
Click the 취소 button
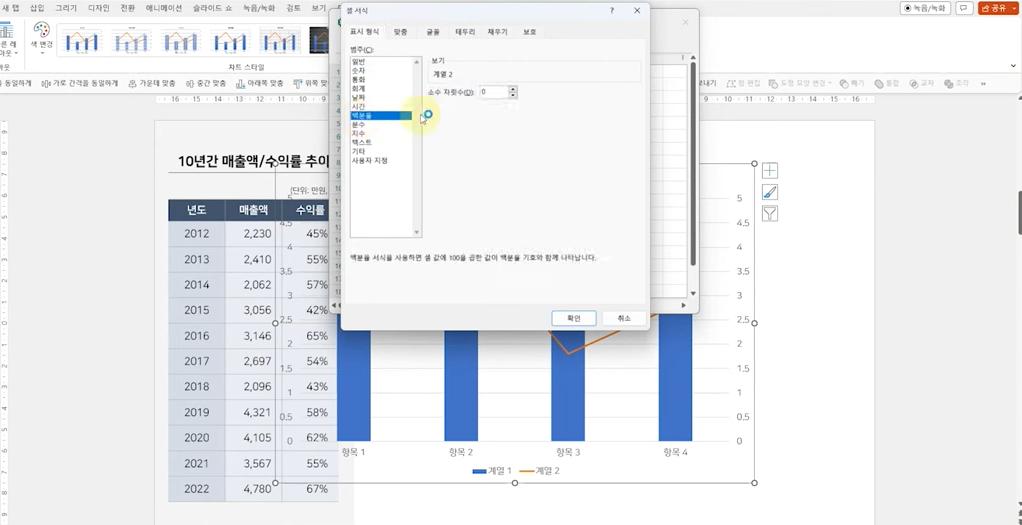[x=624, y=318]
